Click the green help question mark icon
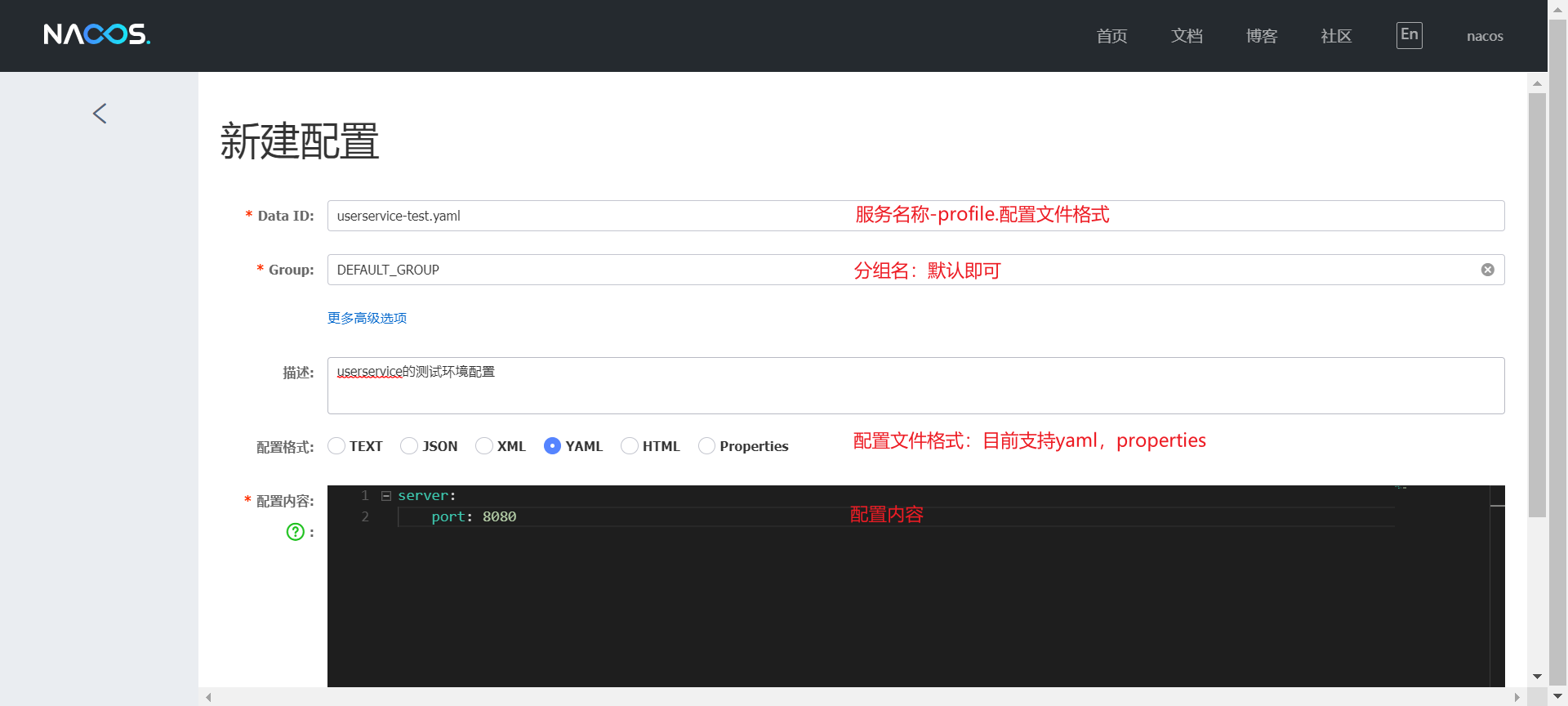This screenshot has width=1568, height=706. [x=295, y=532]
